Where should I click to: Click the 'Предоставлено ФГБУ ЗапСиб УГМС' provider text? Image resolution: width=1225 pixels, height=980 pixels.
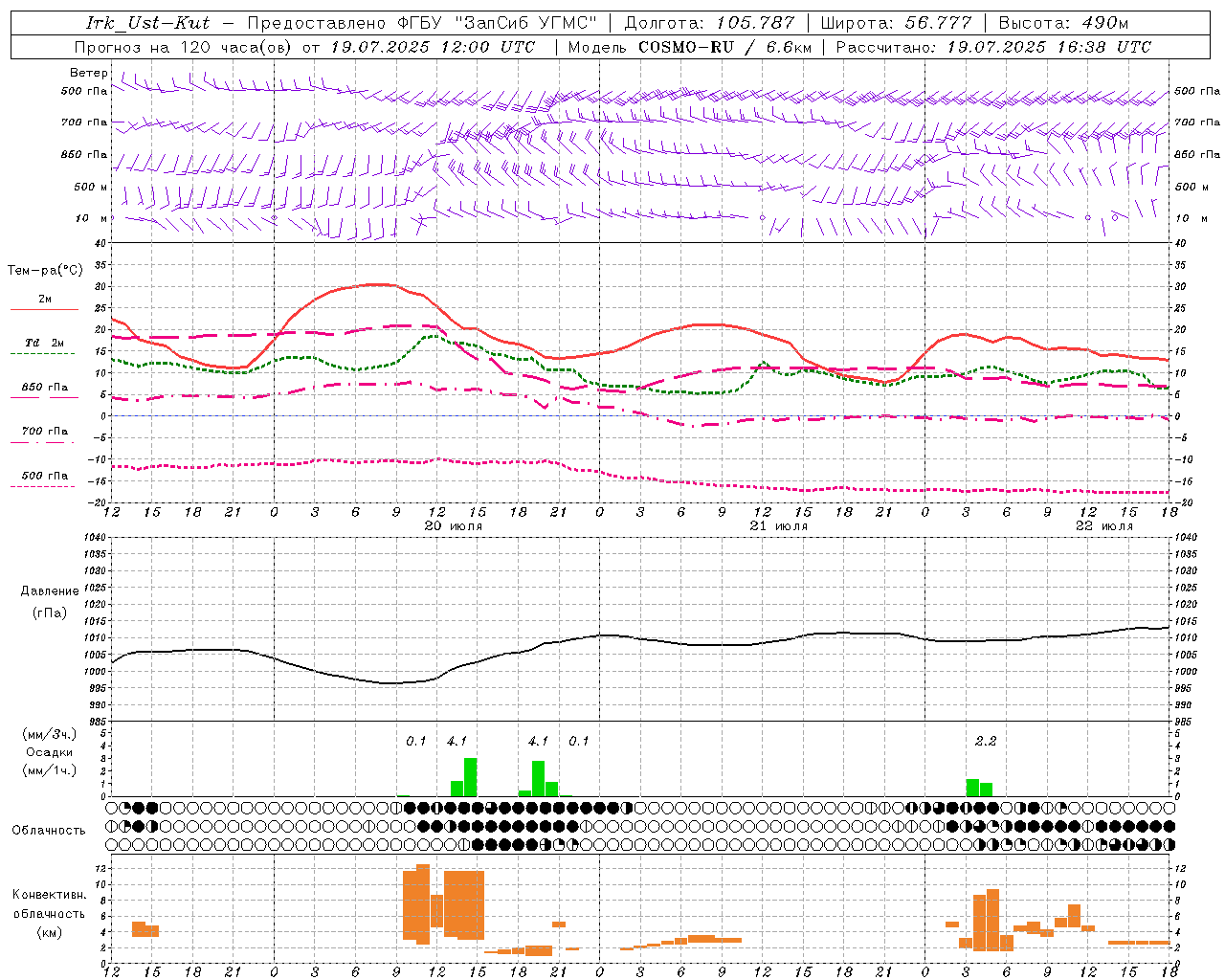(422, 23)
